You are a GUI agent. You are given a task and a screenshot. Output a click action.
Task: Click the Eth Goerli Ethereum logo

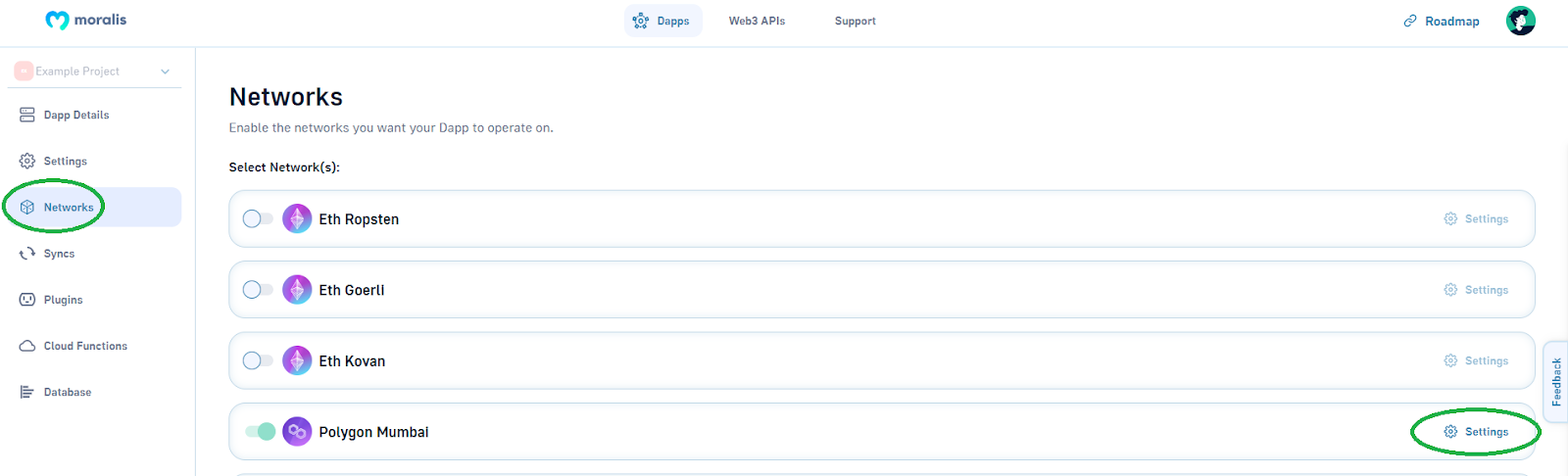click(x=297, y=289)
